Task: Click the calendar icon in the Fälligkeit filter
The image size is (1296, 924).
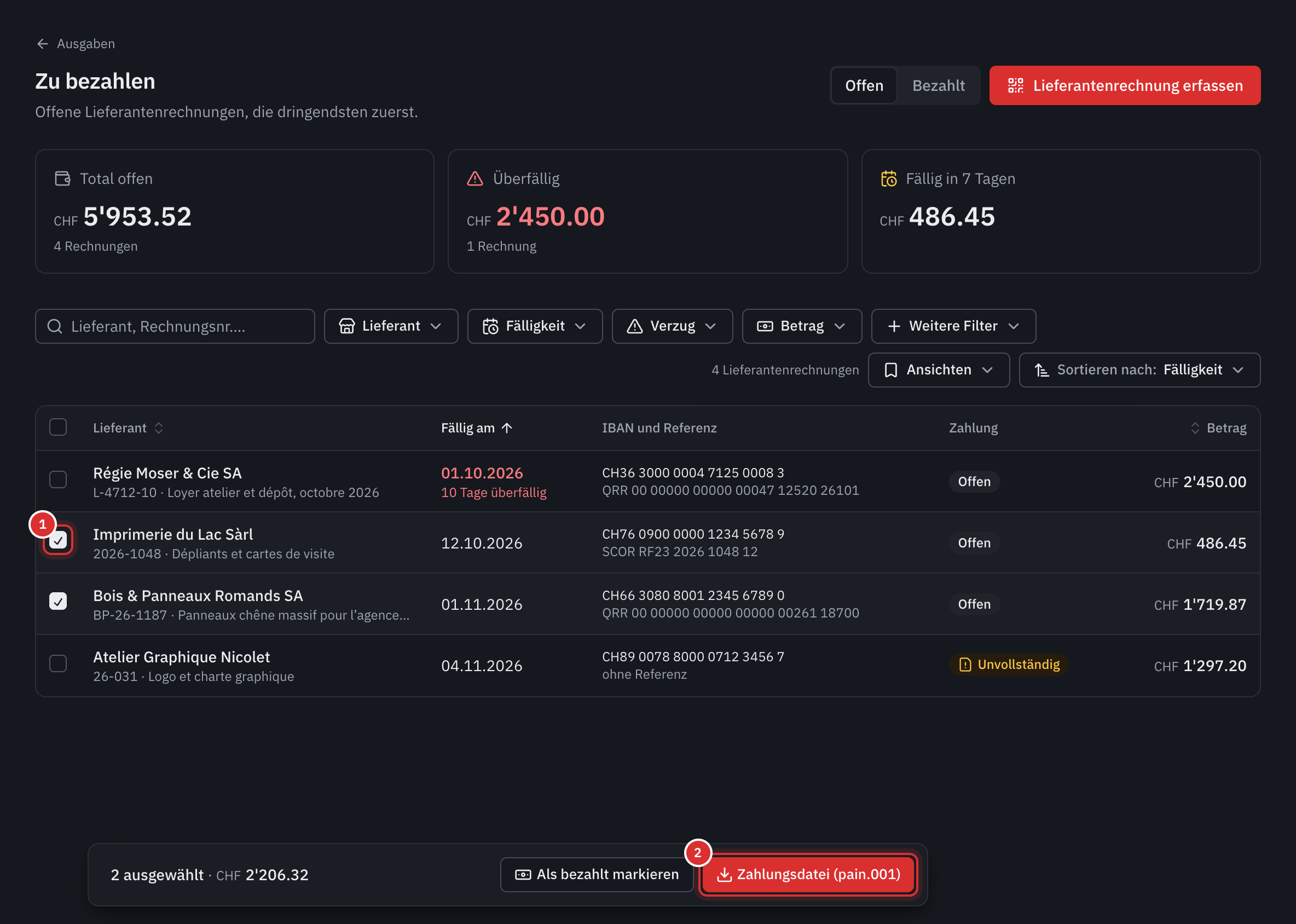Action: point(490,326)
